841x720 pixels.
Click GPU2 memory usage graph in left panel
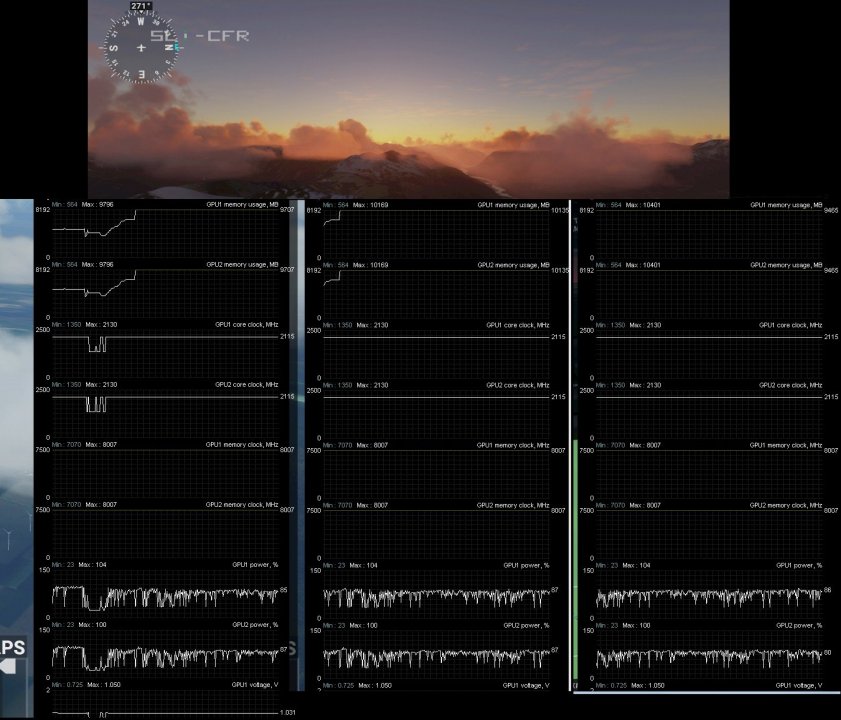click(x=165, y=294)
